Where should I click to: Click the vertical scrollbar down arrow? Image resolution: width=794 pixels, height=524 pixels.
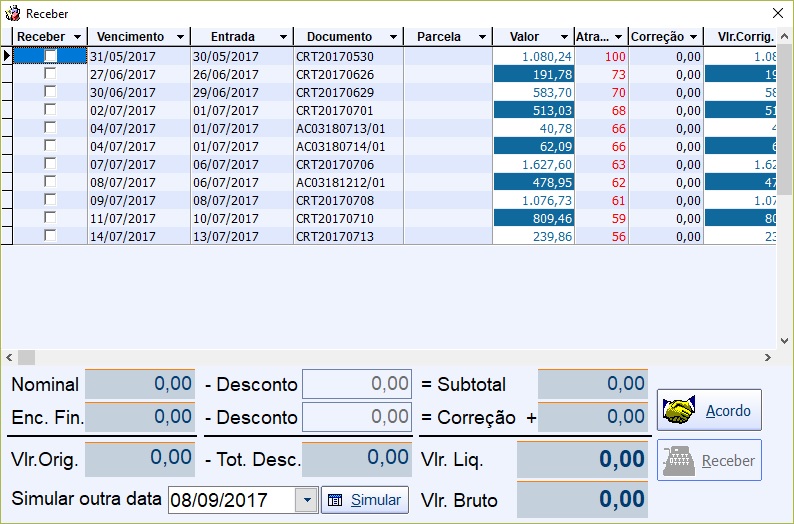coord(784,341)
